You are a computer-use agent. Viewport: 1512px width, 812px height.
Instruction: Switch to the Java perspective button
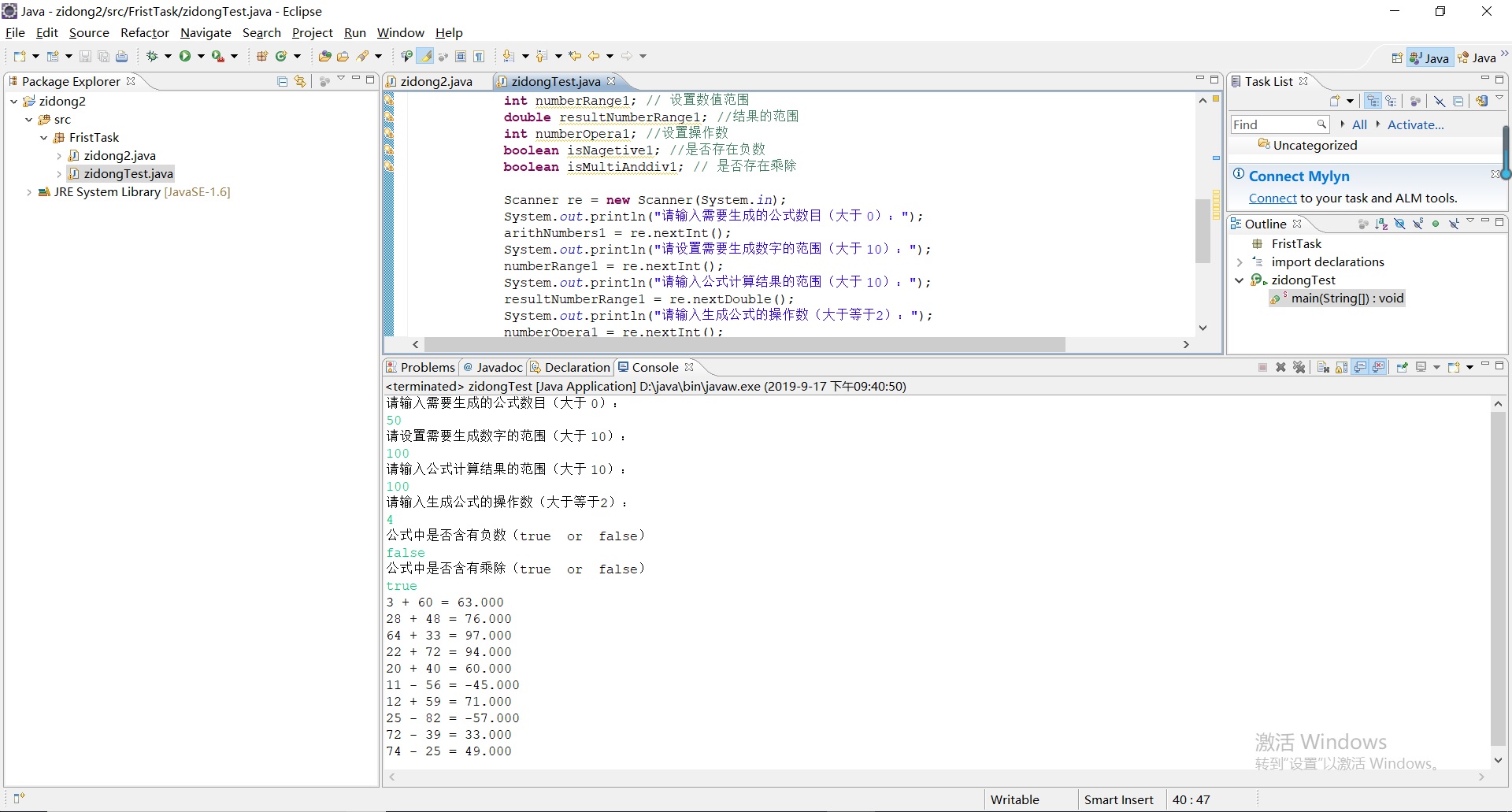coord(1430,57)
